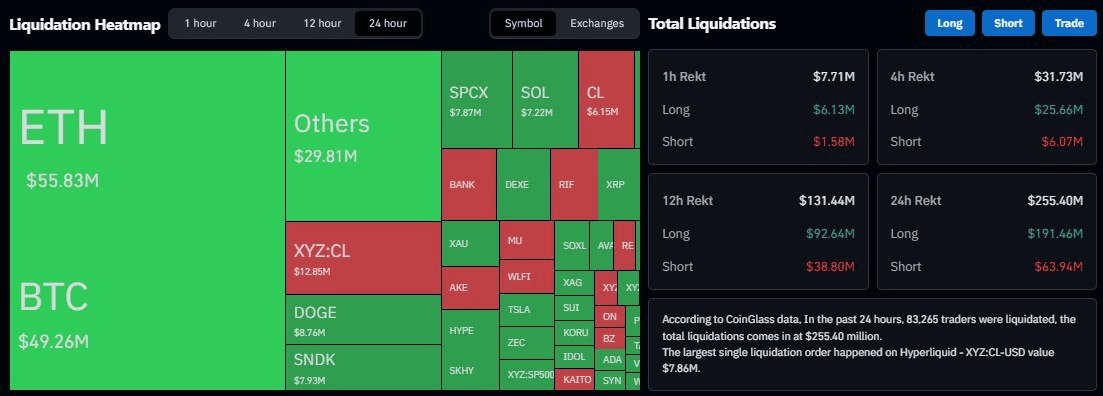Open the Others $29.81M tile
The height and width of the screenshot is (396, 1103).
pos(363,136)
